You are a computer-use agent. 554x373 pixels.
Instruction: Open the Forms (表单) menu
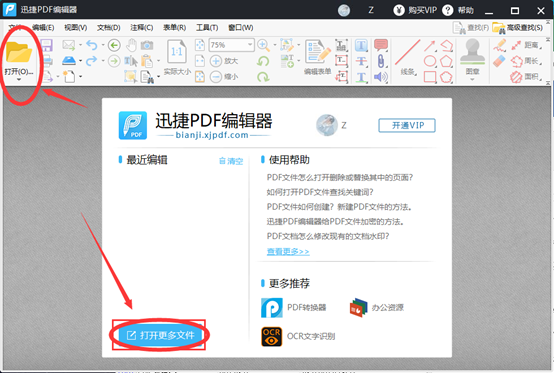pyautogui.click(x=174, y=28)
